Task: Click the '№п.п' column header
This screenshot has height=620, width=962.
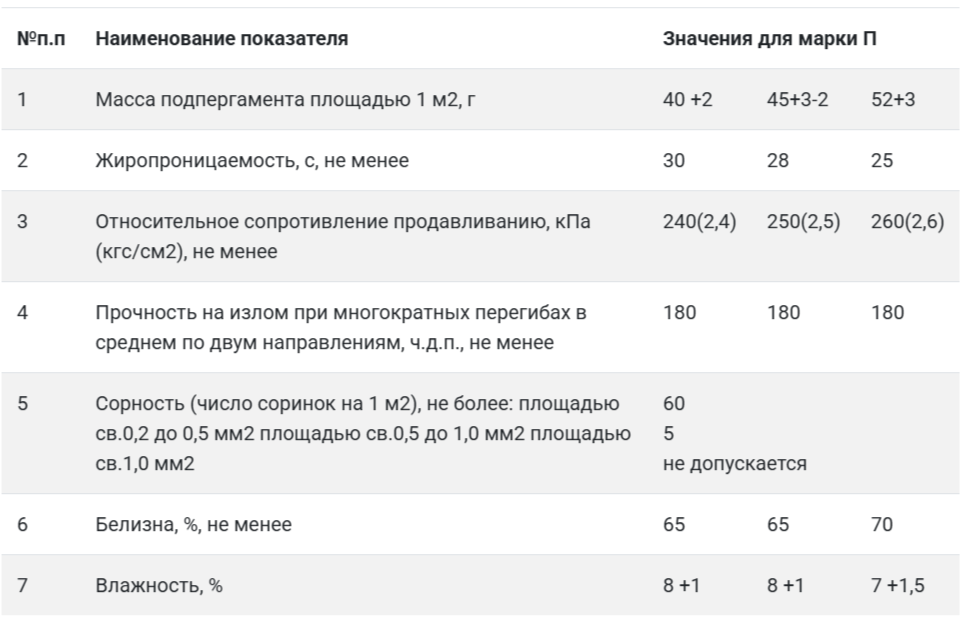Action: 41,39
